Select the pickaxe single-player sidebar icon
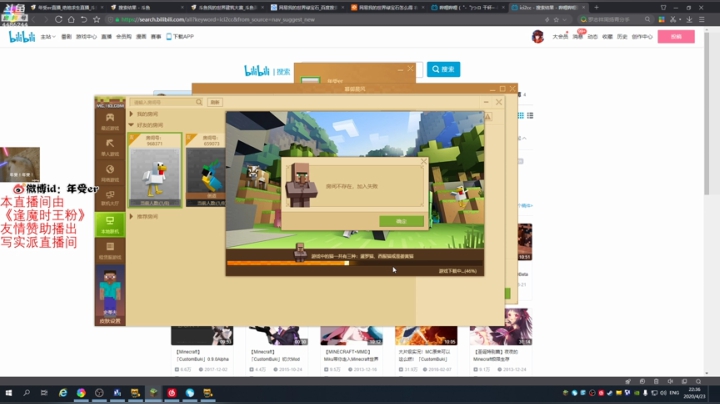Screen dimensions: 720x404 (x=110, y=147)
